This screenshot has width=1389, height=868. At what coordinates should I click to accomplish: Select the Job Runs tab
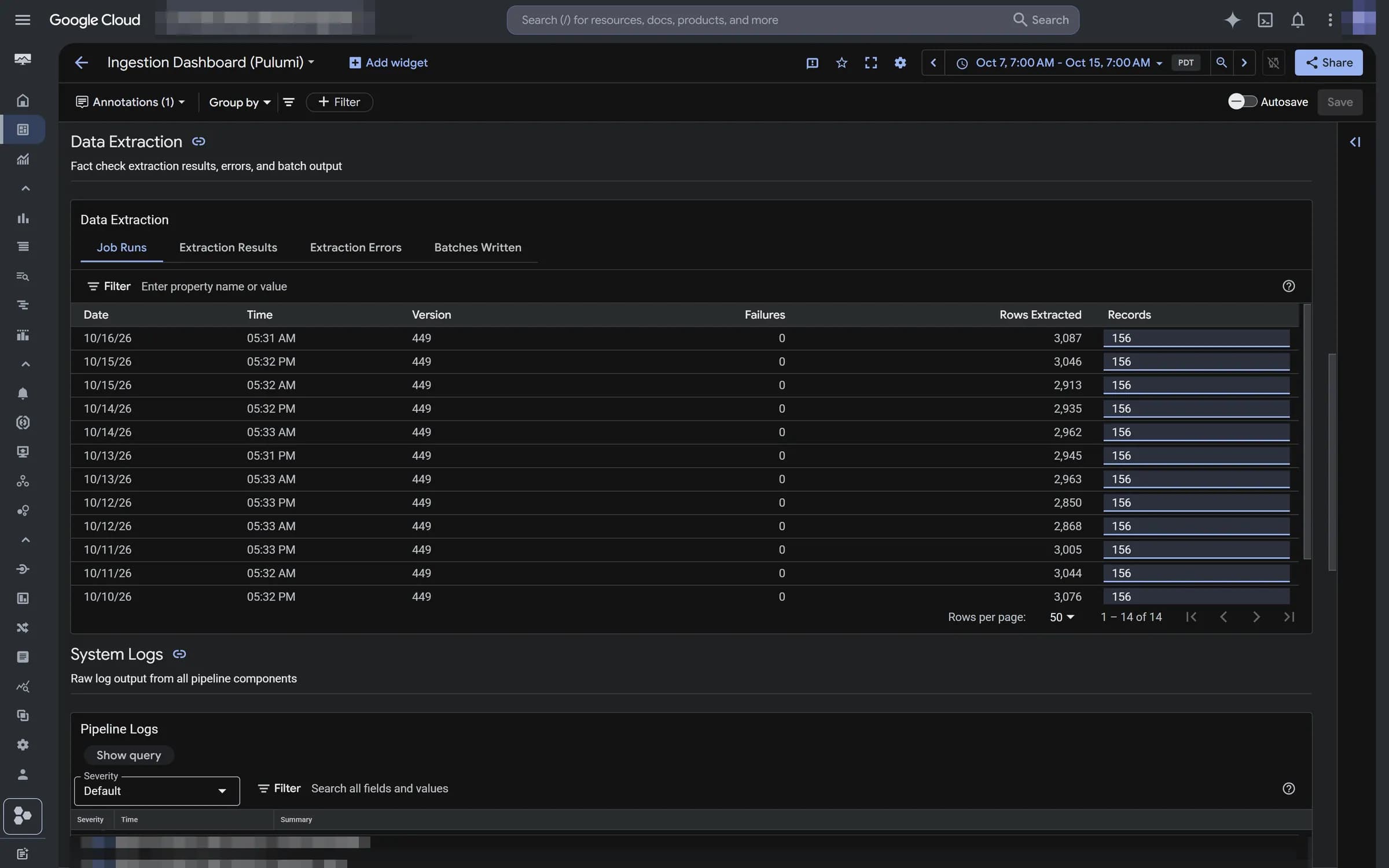point(122,248)
